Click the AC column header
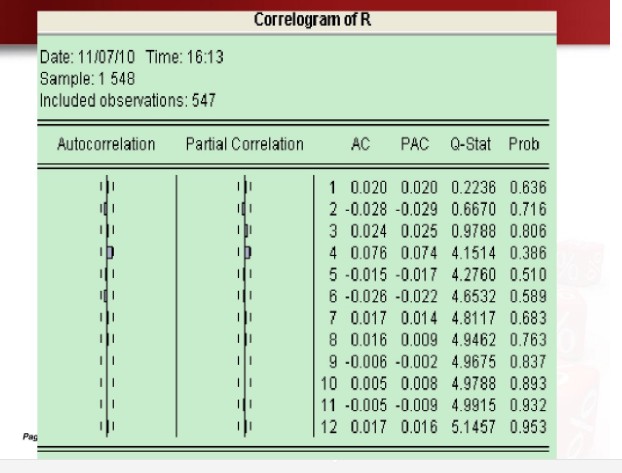Viewport: 622px width, 473px height. [361, 144]
